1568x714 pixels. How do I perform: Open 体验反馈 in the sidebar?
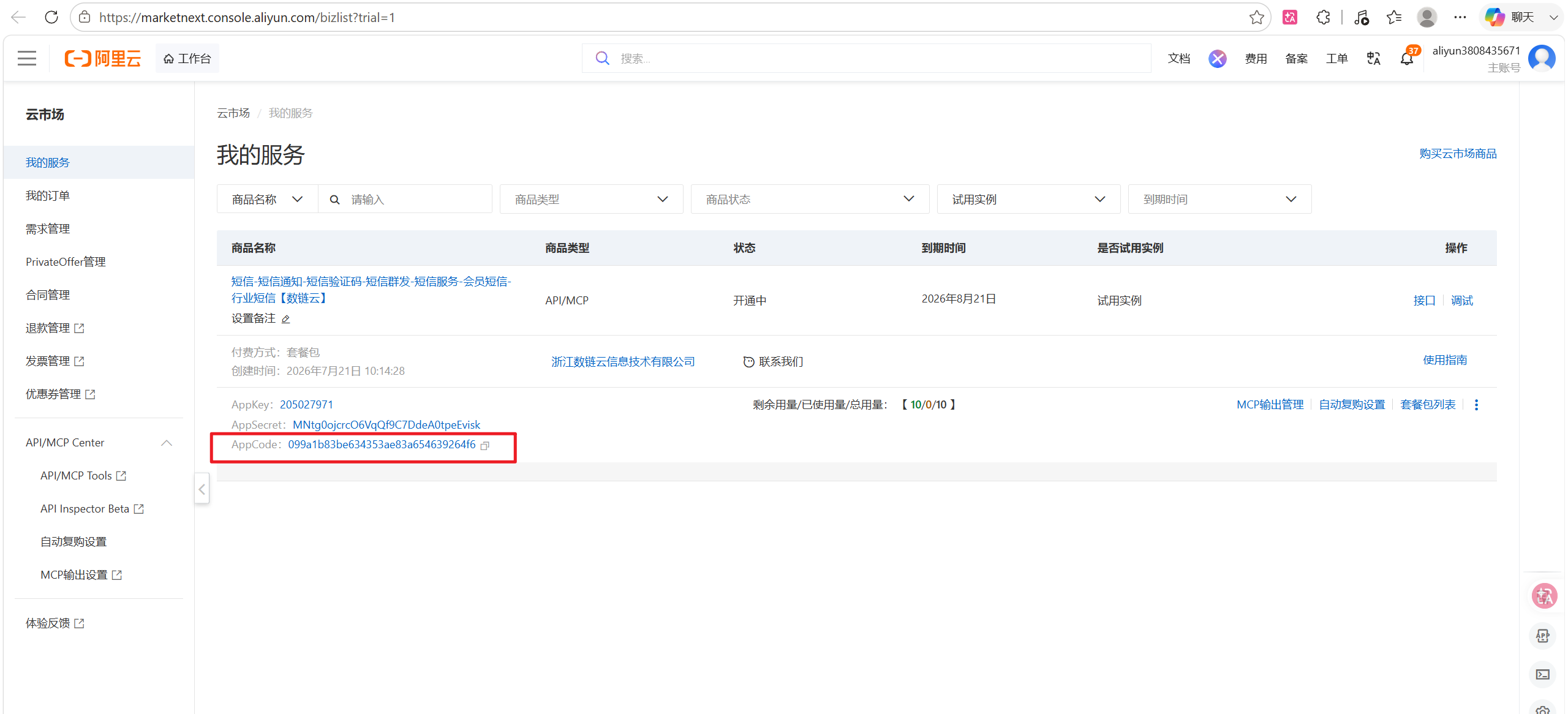pos(55,623)
